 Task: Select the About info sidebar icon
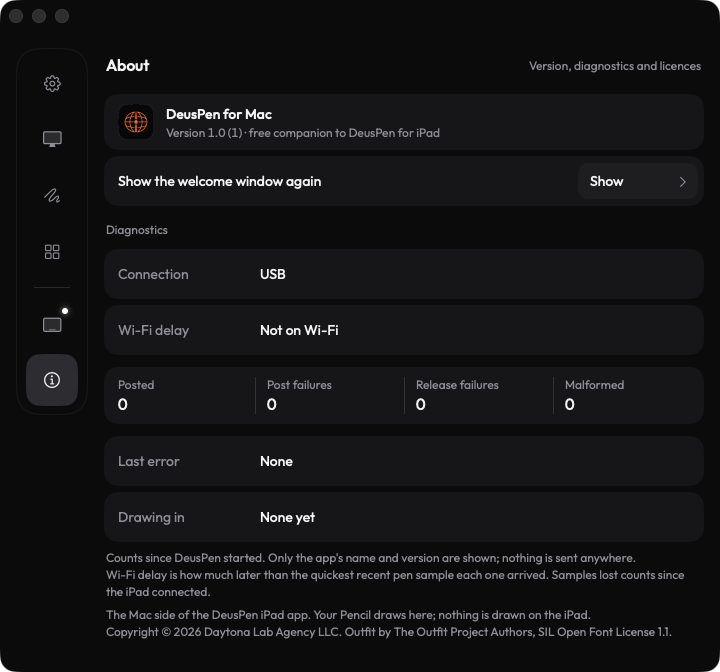(52, 380)
